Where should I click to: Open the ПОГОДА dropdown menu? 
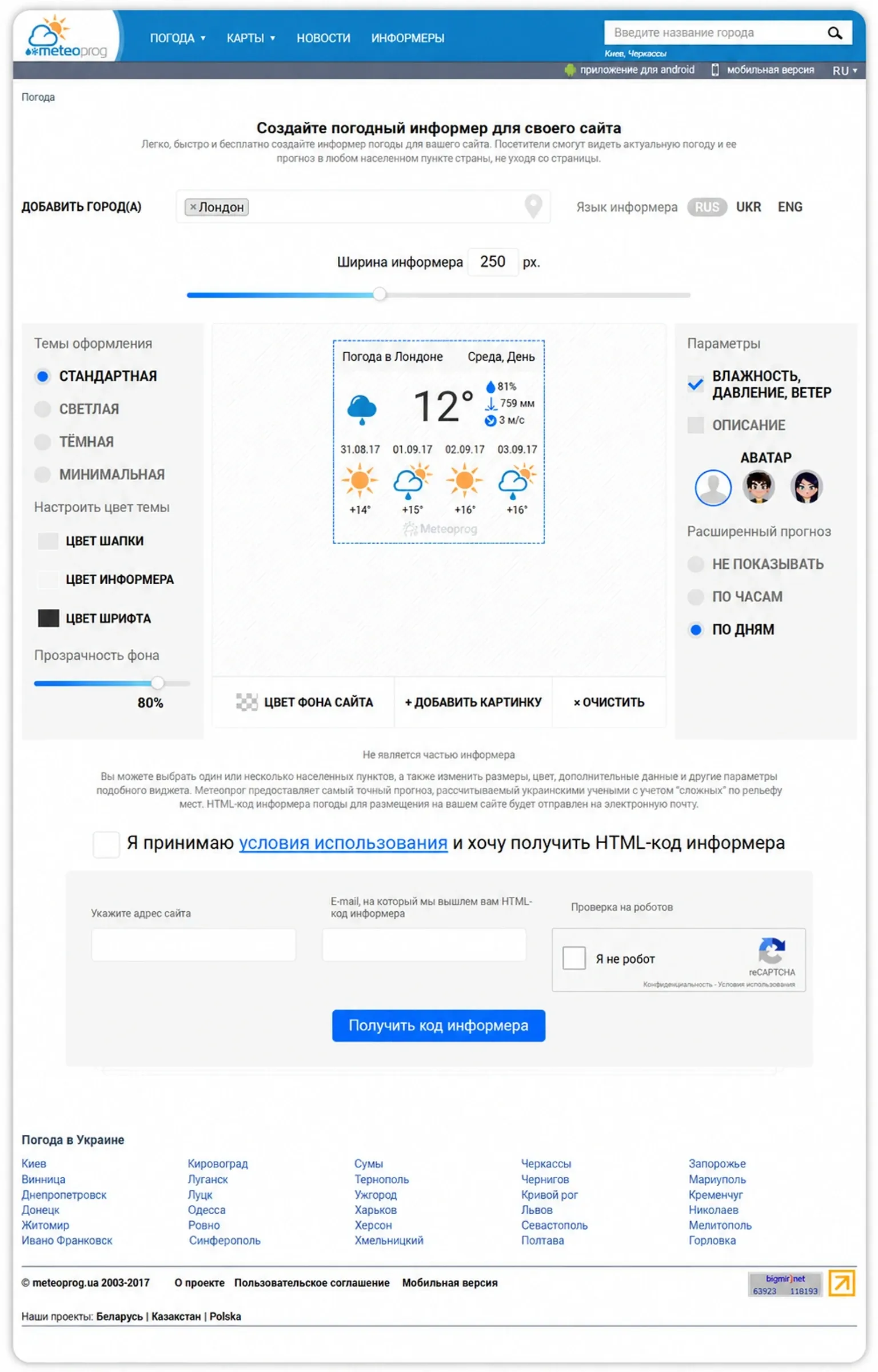[178, 38]
